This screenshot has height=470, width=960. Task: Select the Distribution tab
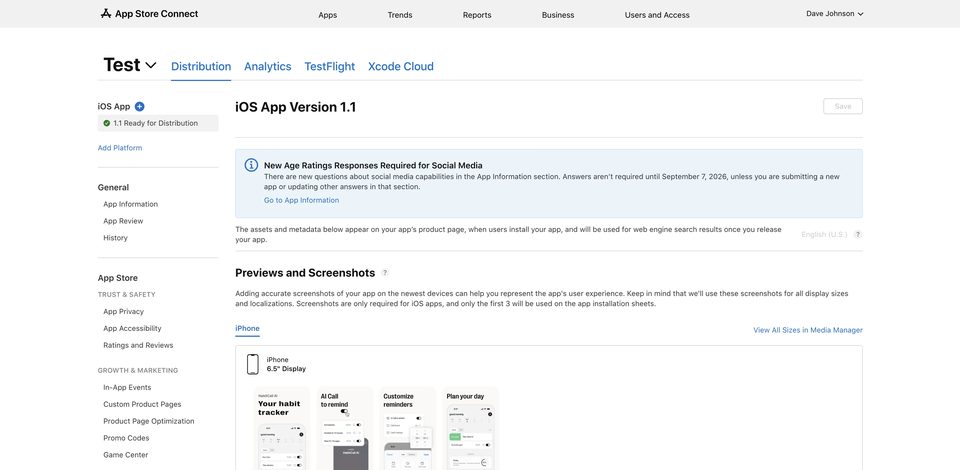201,66
